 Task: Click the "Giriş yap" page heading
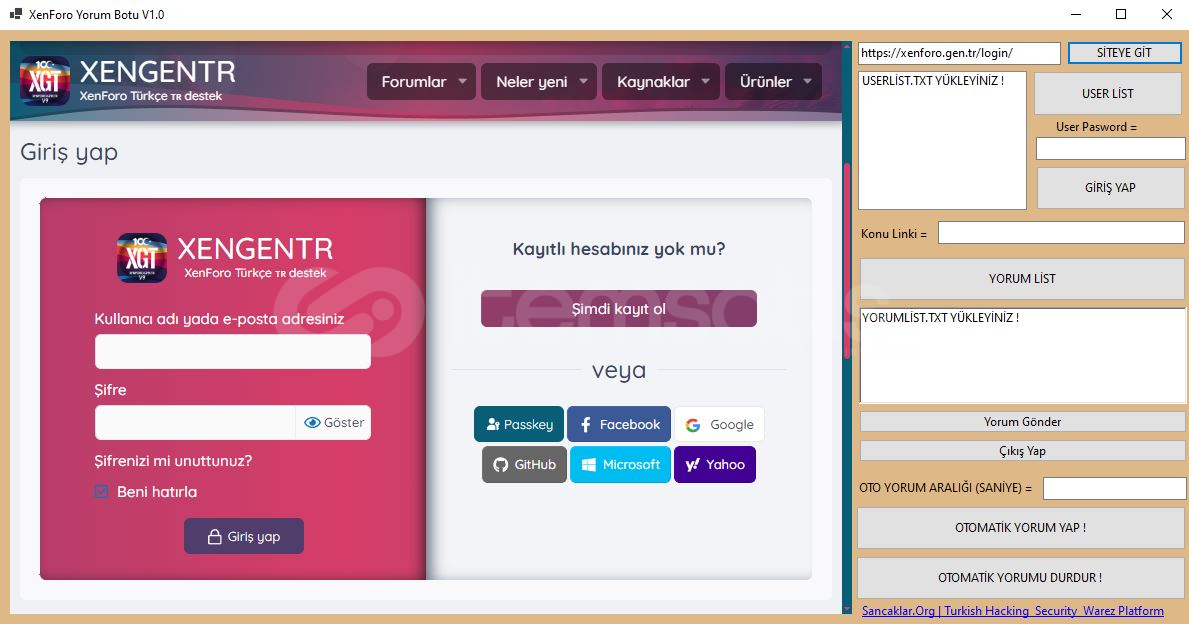[69, 152]
